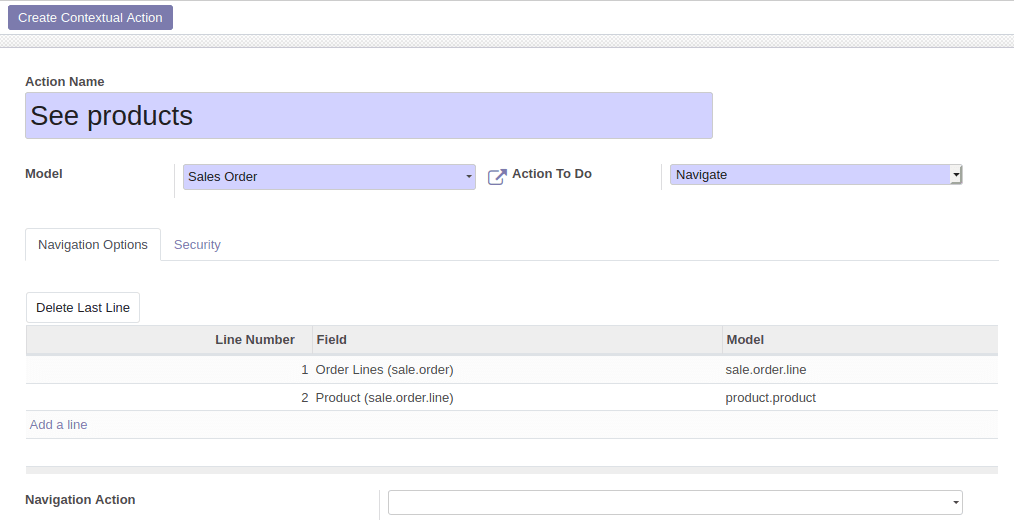Click the Action Name field containing See products

[x=368, y=116]
